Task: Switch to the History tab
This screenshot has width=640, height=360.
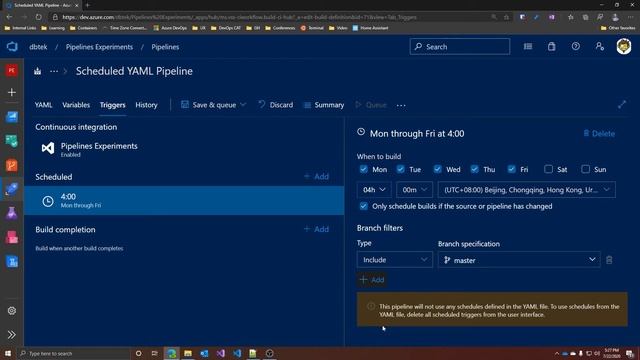Action: pos(146,105)
